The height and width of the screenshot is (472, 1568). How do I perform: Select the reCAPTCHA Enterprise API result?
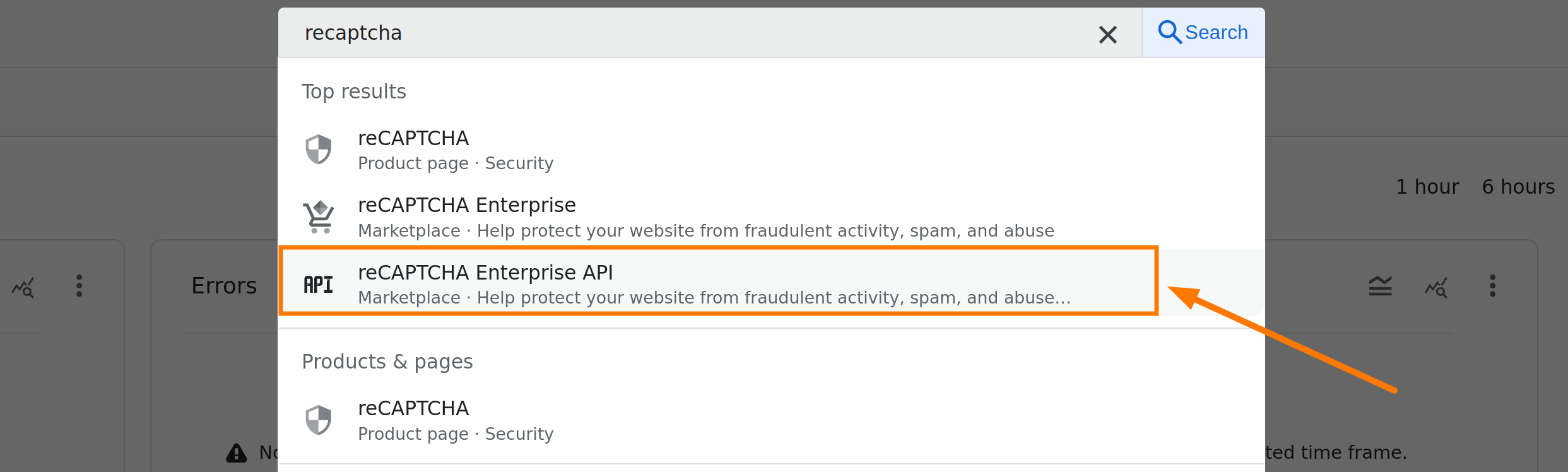tap(485, 273)
